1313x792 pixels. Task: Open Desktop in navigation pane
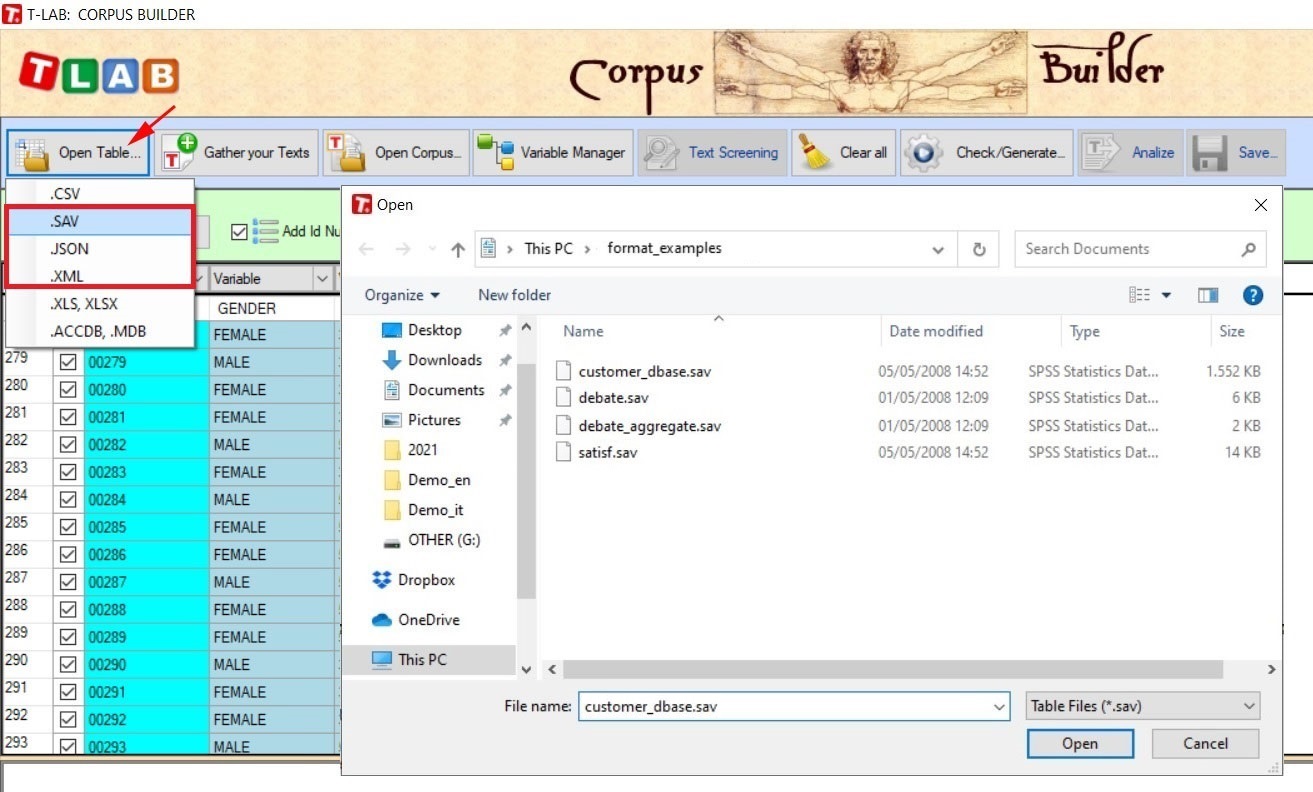pos(435,330)
